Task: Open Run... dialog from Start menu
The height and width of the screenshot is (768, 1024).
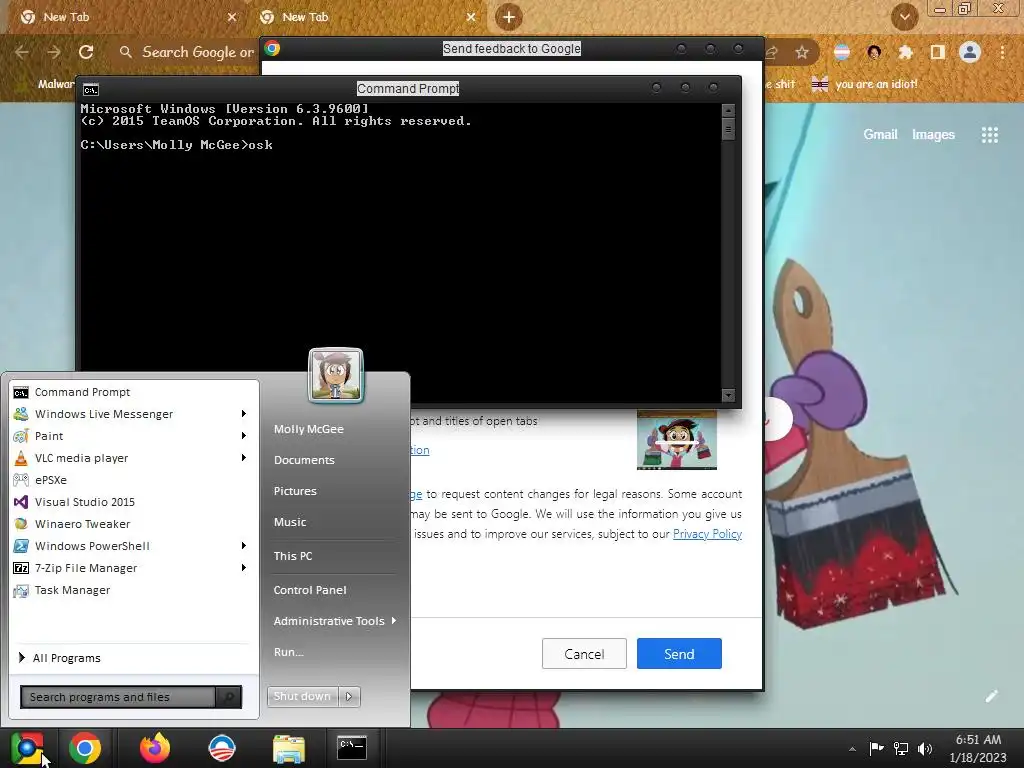Action: click(x=289, y=652)
